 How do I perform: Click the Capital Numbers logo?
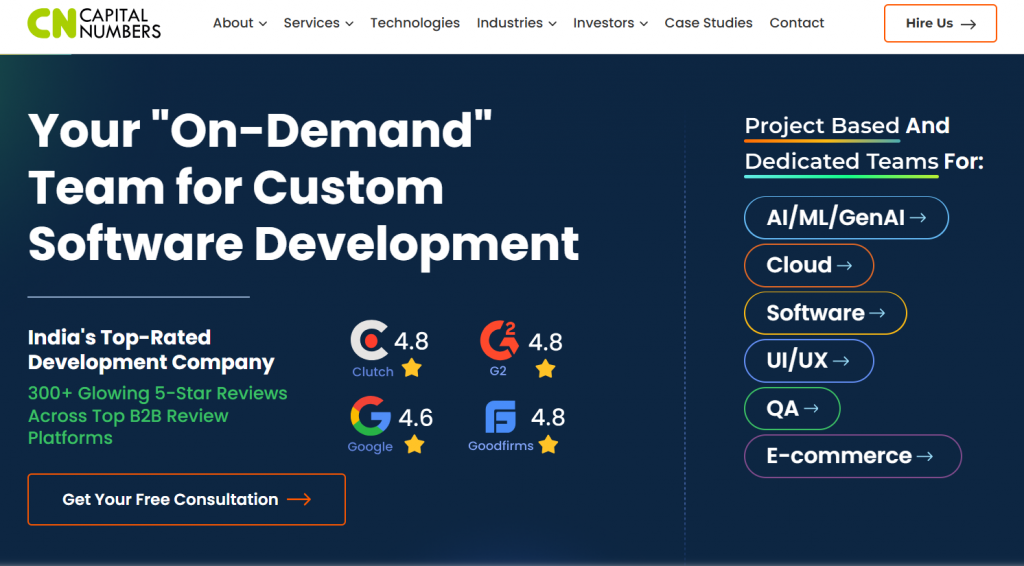pyautogui.click(x=94, y=24)
